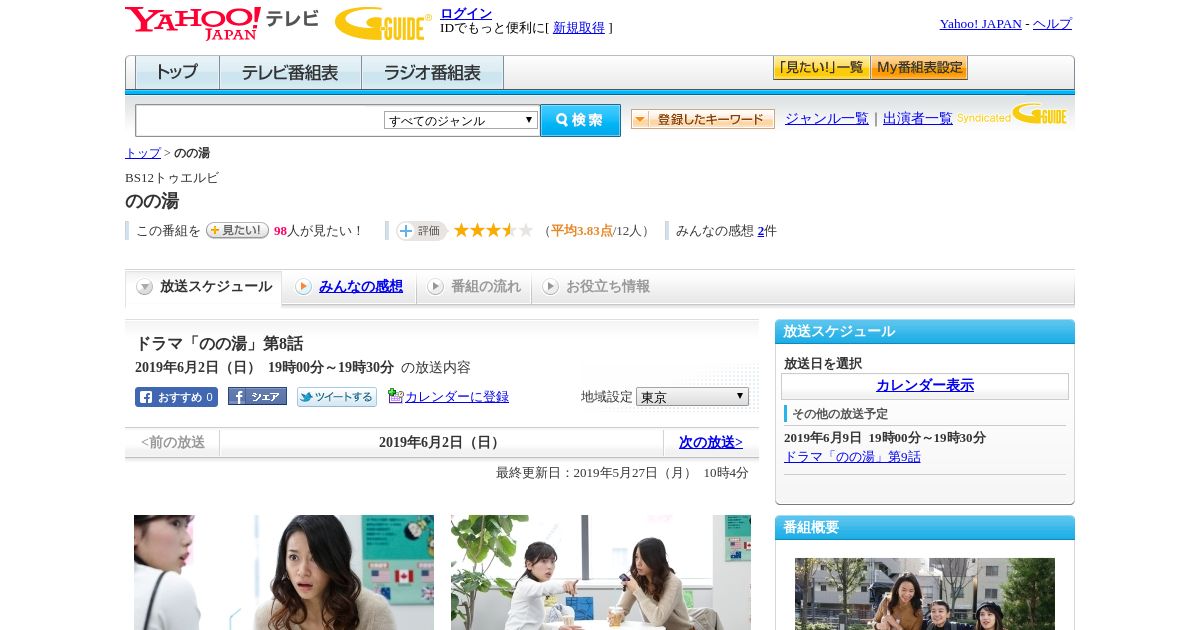The image size is (1200, 630).
Task: Click Facebook シェア button
Action: point(257,396)
